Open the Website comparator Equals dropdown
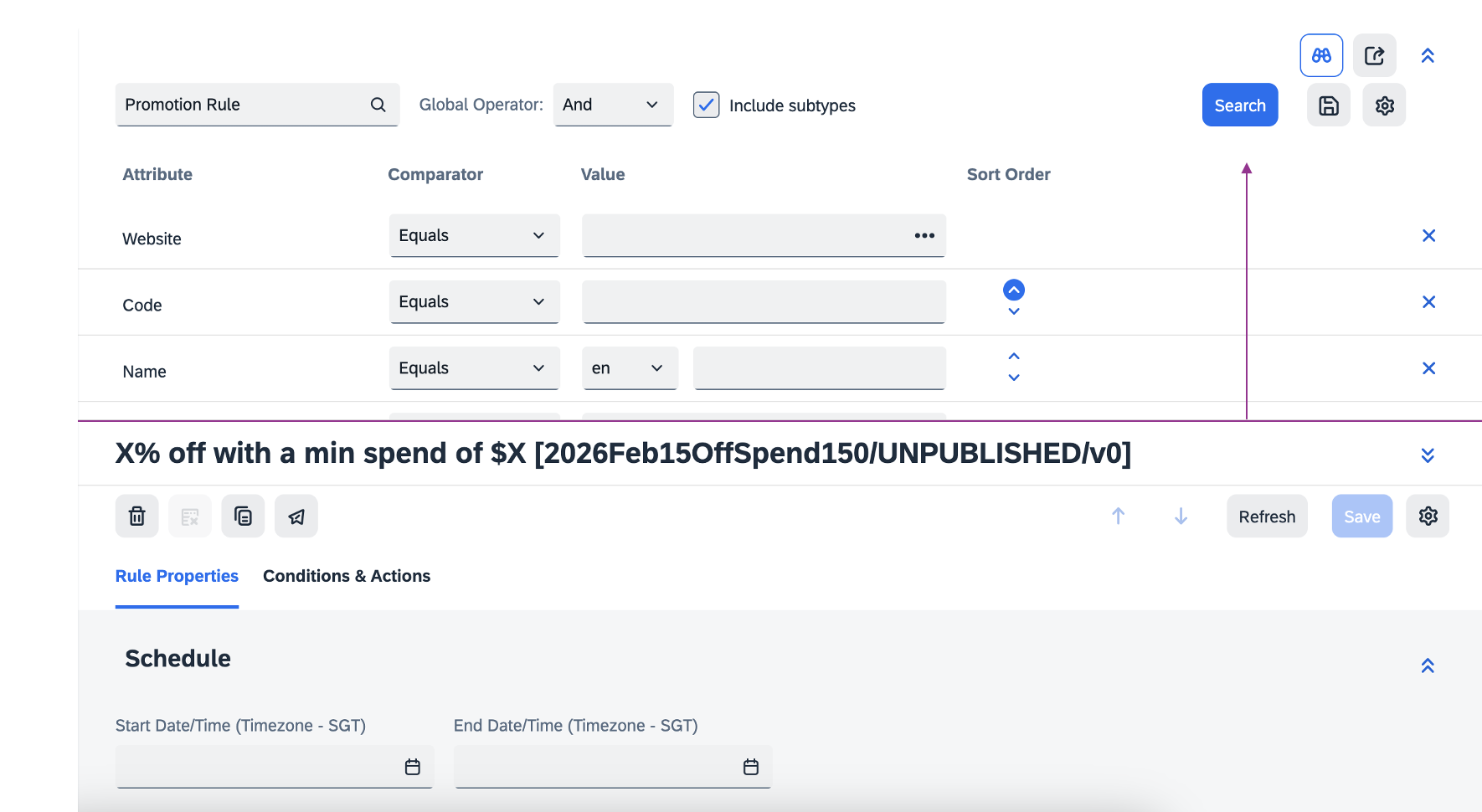 473,236
